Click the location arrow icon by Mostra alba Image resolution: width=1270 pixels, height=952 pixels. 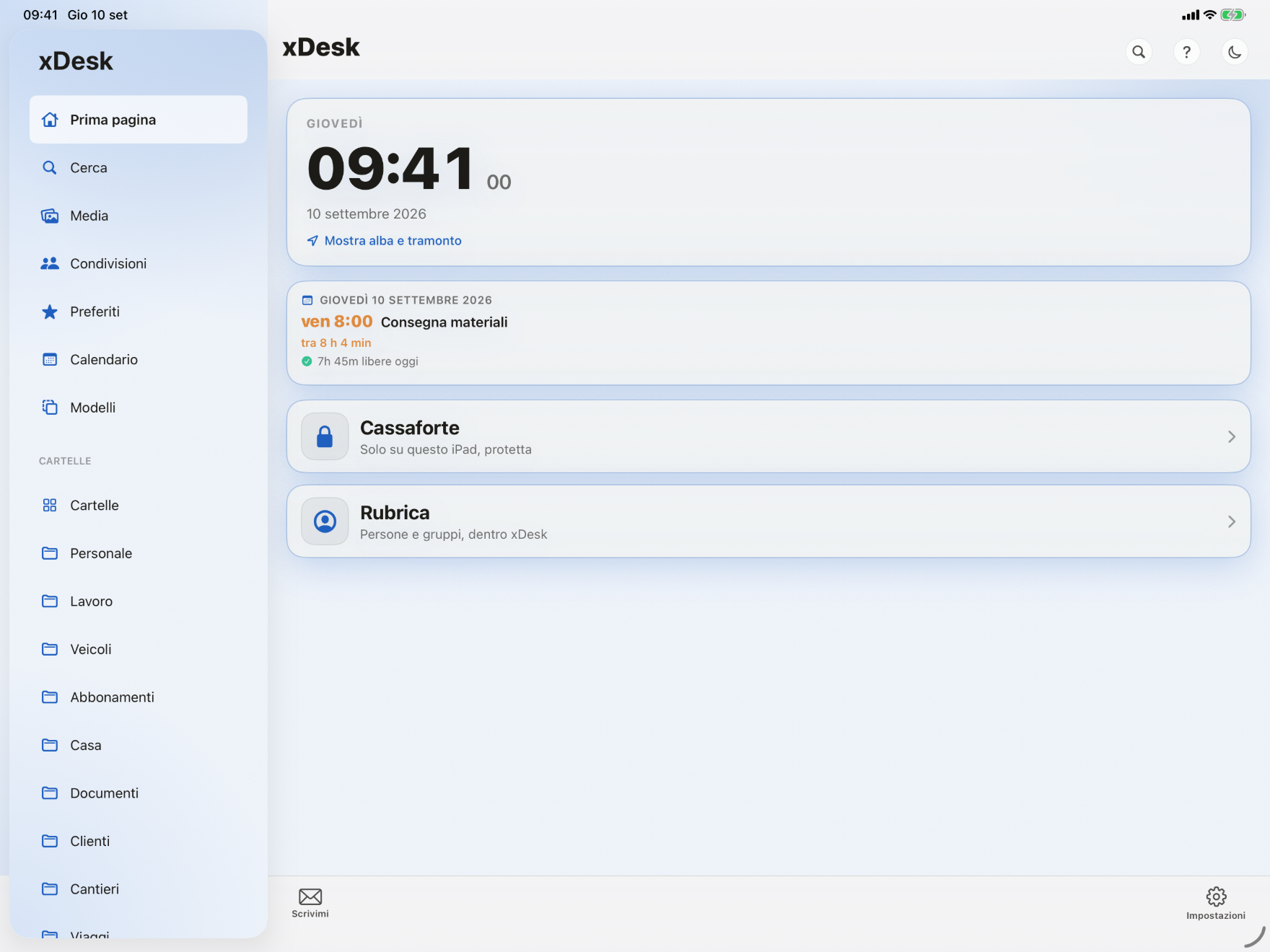(312, 241)
